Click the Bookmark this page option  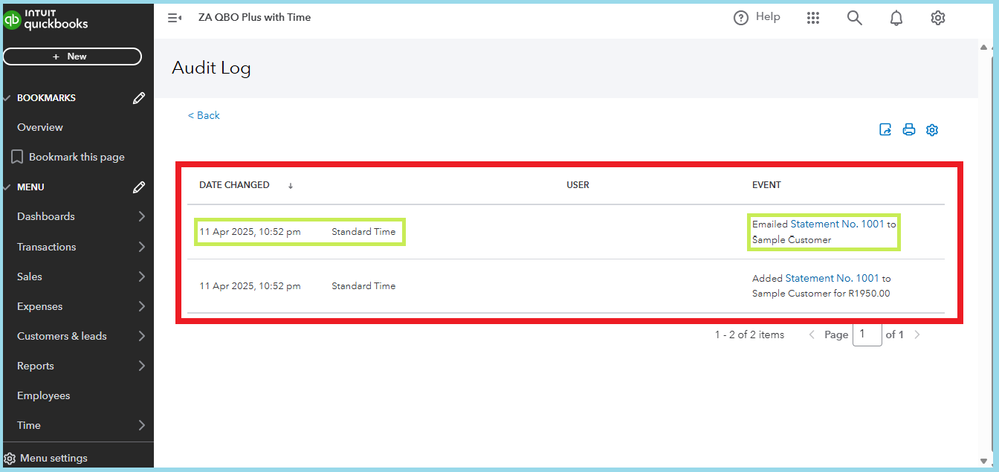pyautogui.click(x=68, y=157)
